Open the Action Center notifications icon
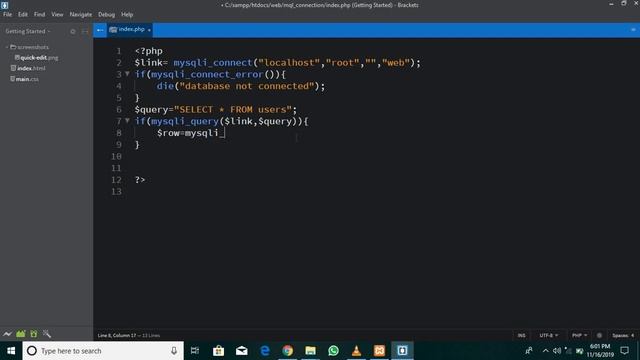This screenshot has width=640, height=360. [x=625, y=351]
